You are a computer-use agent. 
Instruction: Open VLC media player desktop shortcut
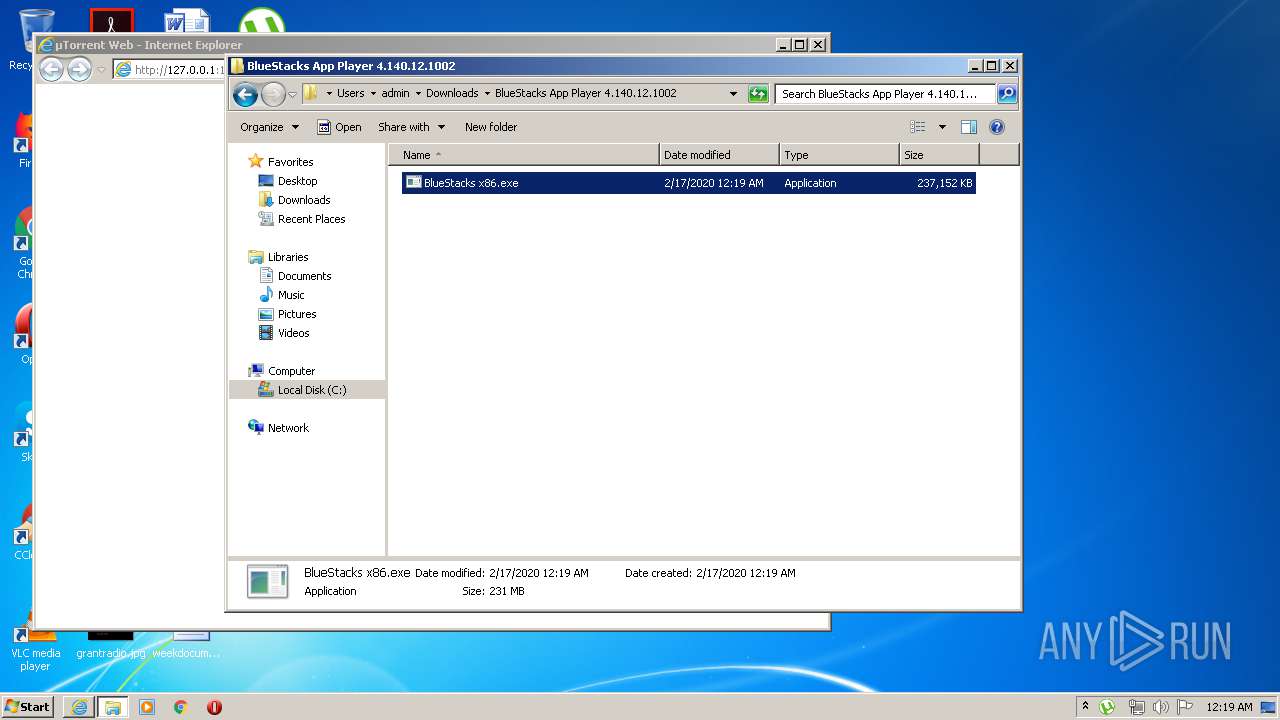click(x=35, y=648)
